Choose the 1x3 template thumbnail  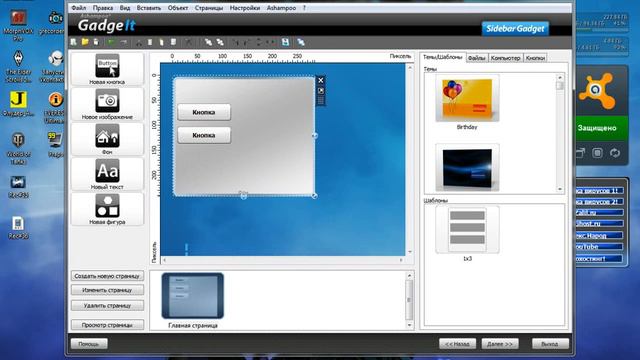467,230
